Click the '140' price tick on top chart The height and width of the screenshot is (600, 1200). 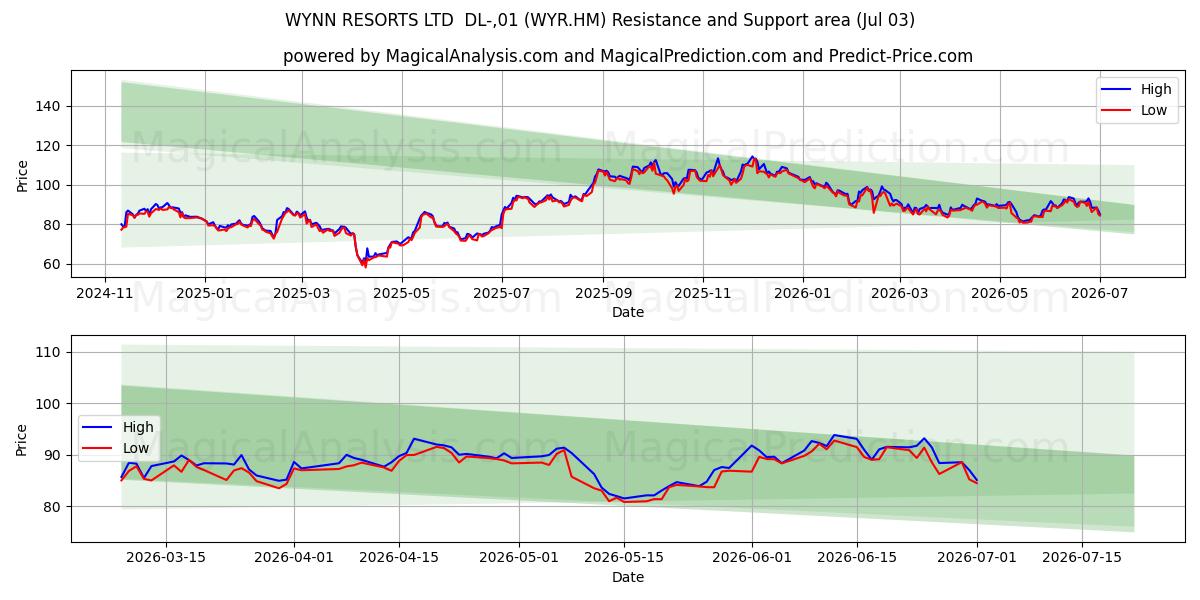(x=50, y=106)
